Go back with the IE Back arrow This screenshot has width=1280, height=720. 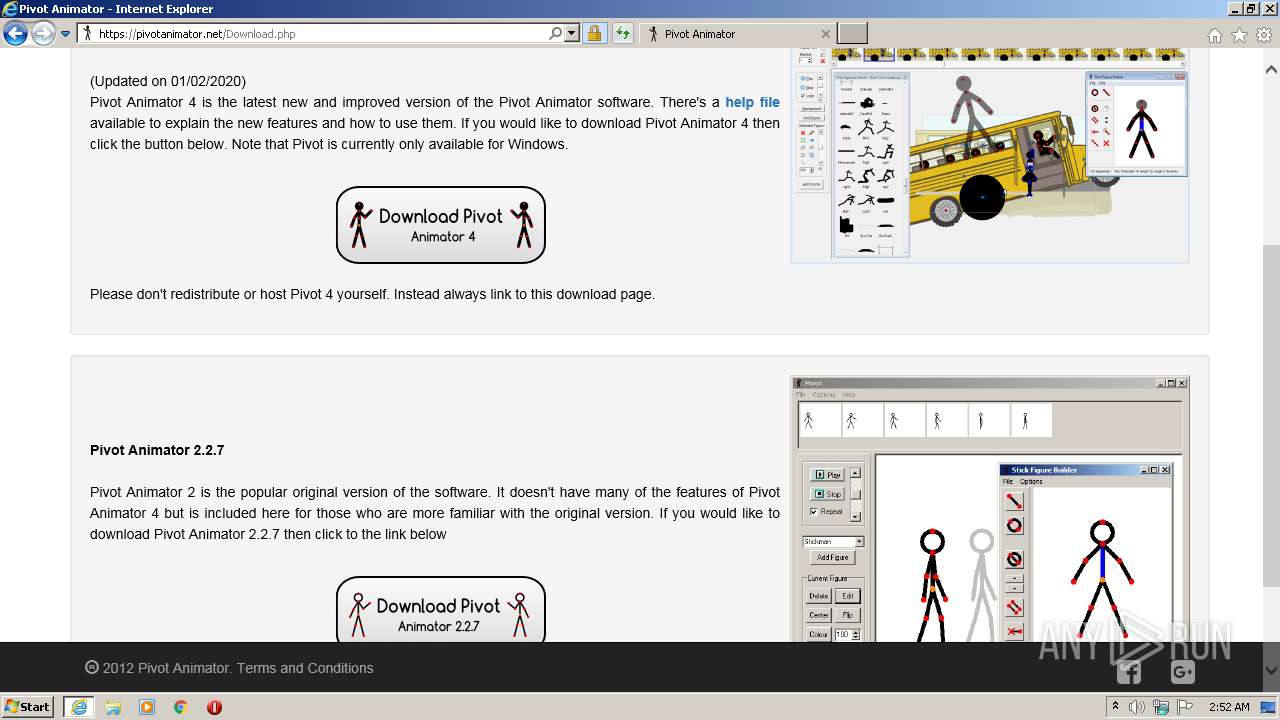point(15,34)
